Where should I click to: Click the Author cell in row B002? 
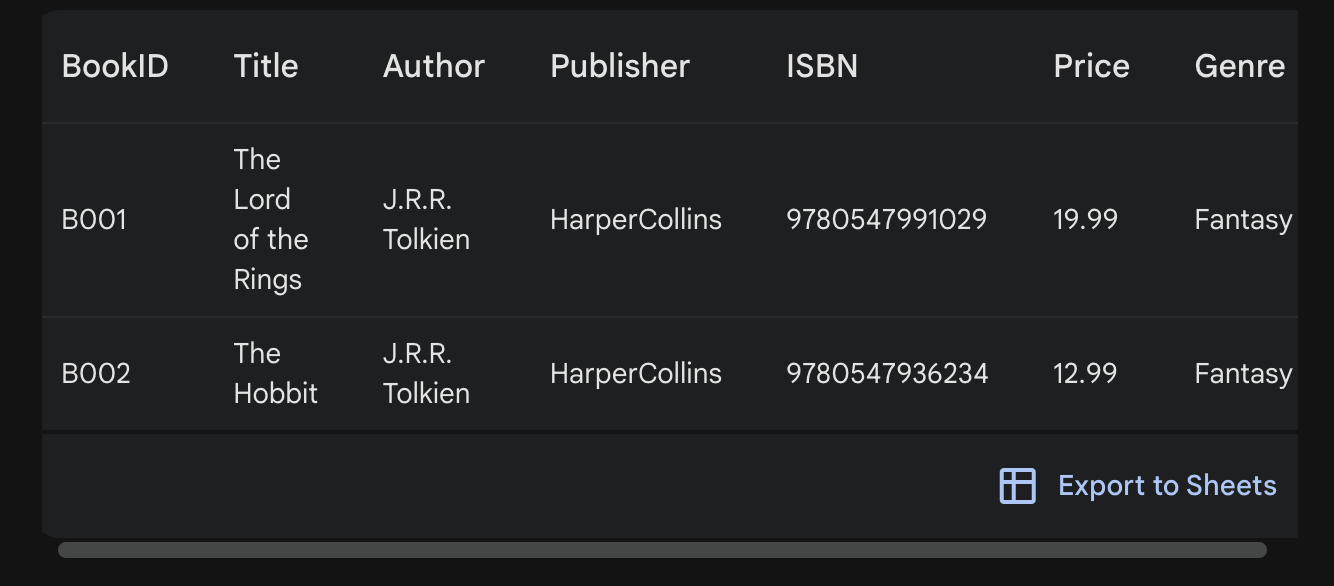coord(426,374)
